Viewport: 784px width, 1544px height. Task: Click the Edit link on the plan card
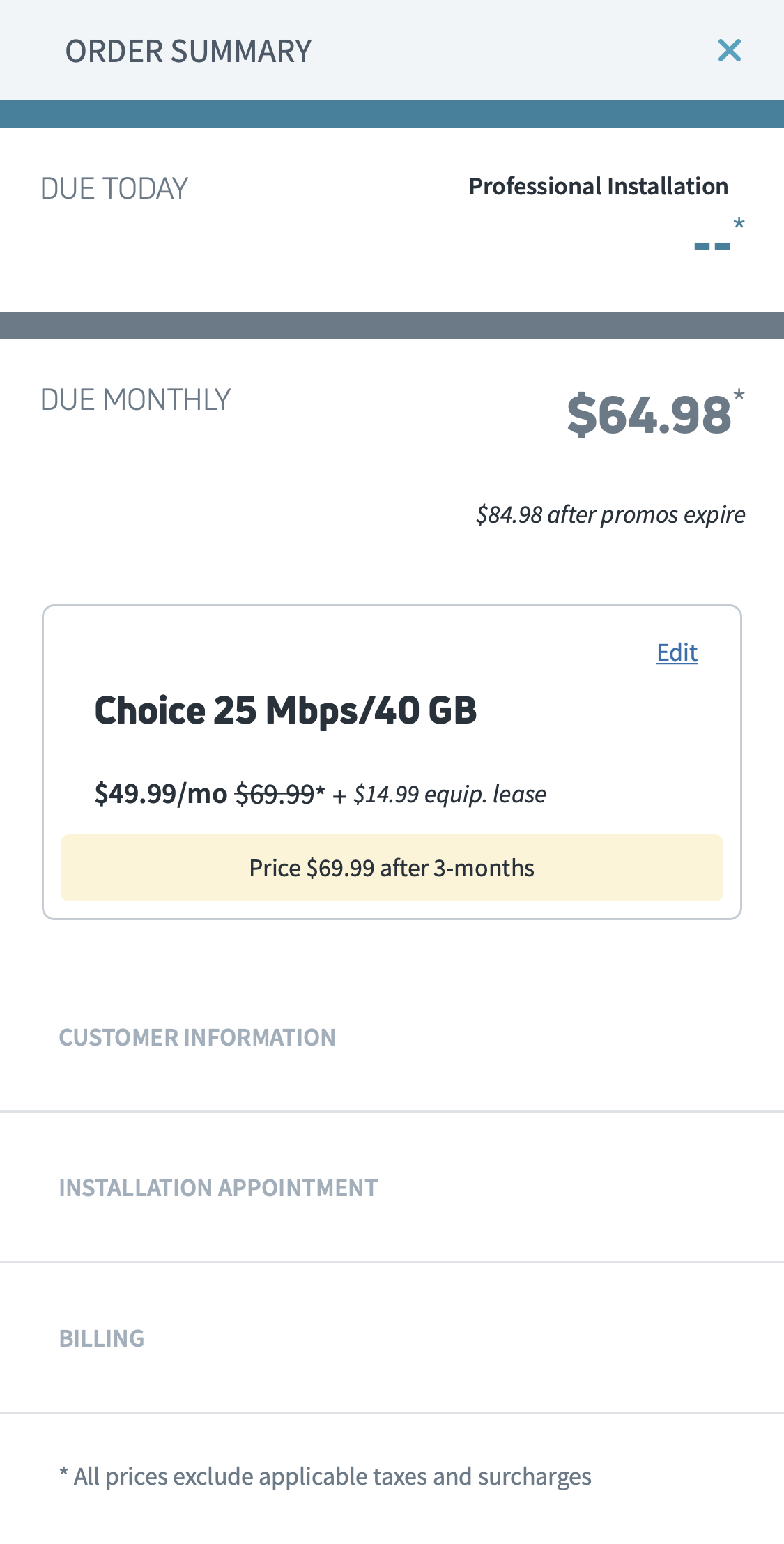click(x=677, y=652)
